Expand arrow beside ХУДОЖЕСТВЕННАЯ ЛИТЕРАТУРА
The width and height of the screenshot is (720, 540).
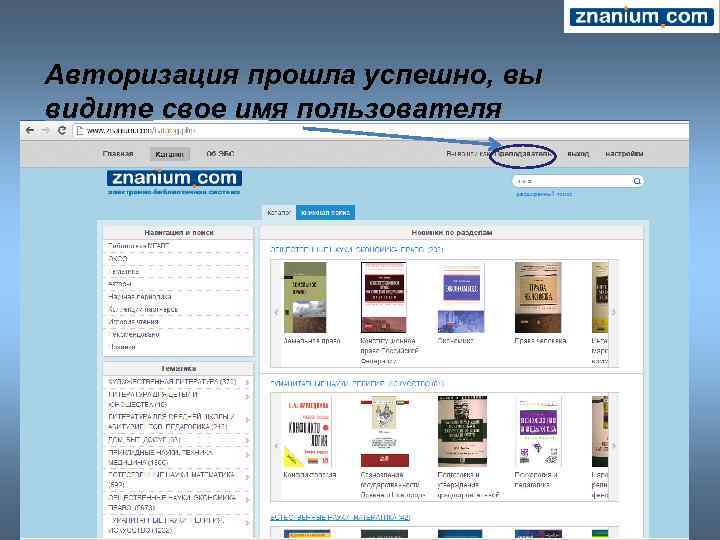coord(248,382)
